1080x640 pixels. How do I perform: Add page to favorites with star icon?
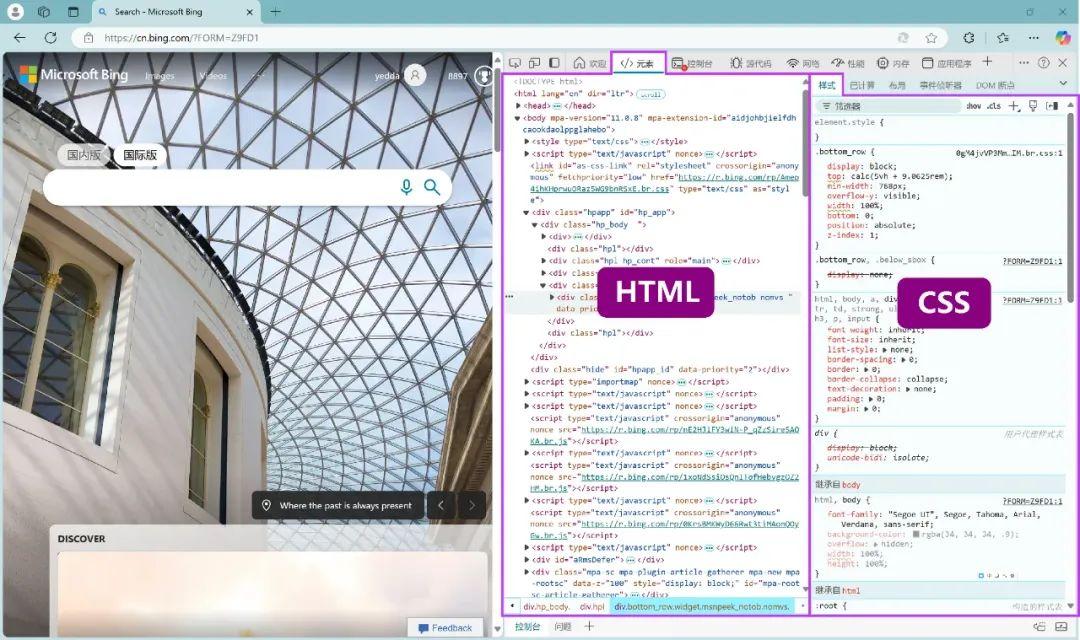[x=931, y=38]
